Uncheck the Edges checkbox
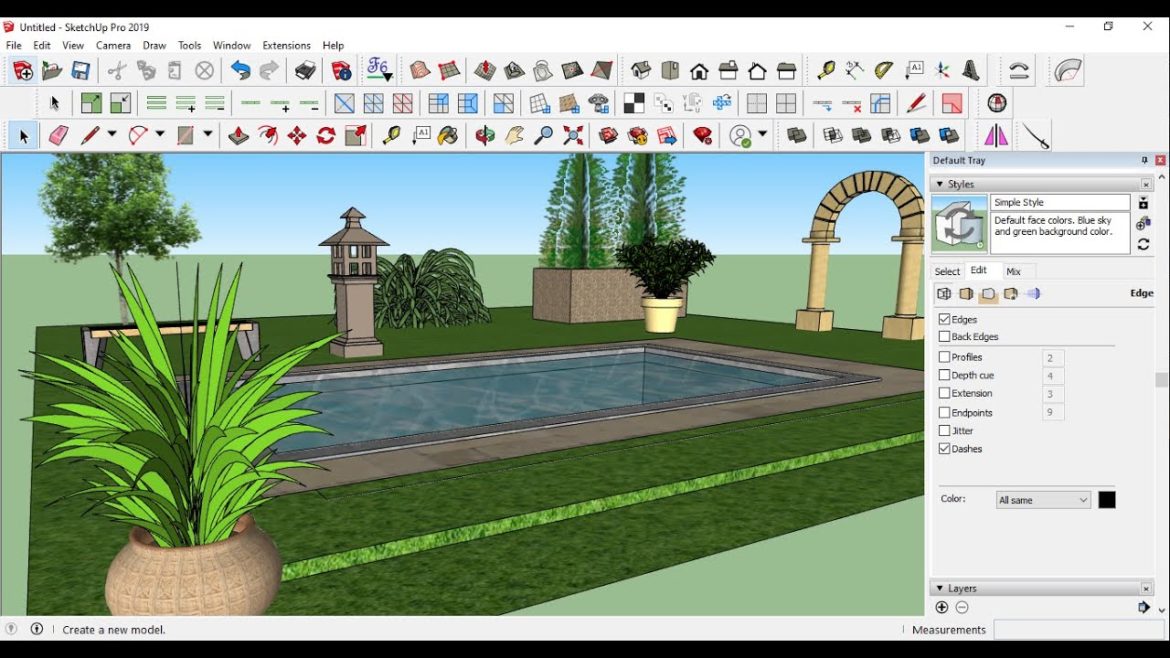1170x658 pixels. click(x=944, y=319)
